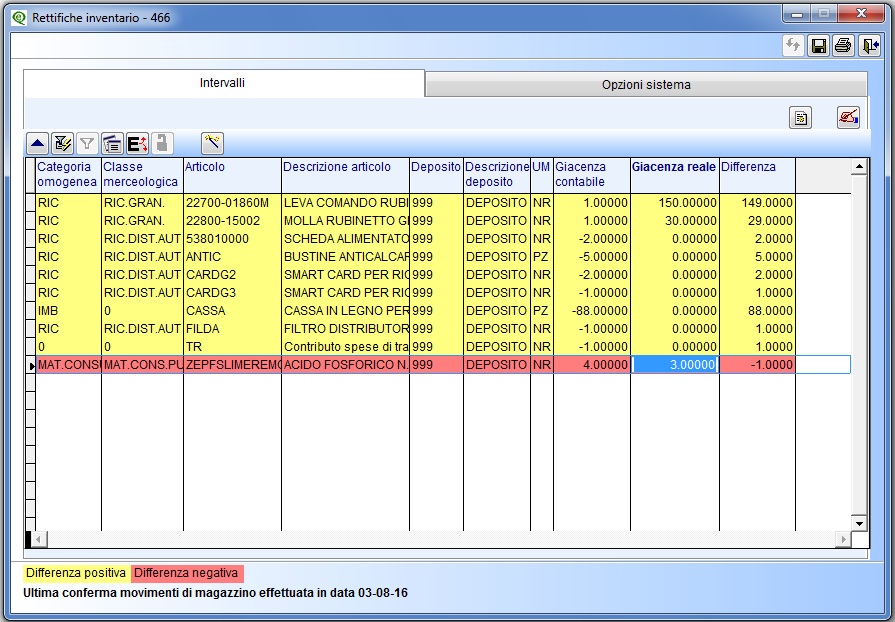Viewport: 895px width, 622px height.
Task: Click the grey padlock icon in the grid toolbar
Action: (x=162, y=143)
